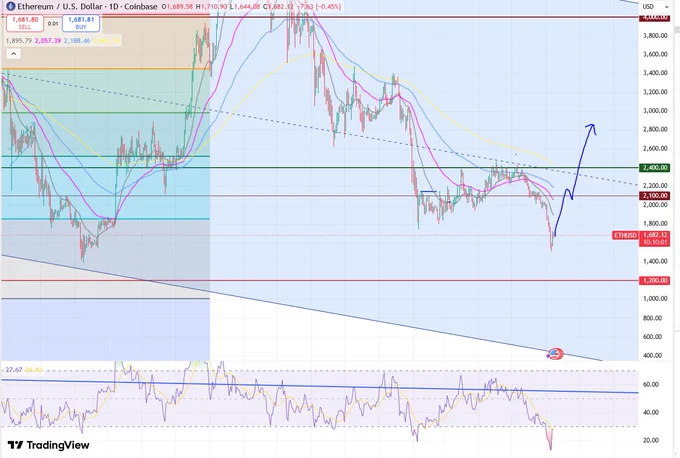Viewport: 680px width, 458px height.
Task: Click the yellow RSI average value 26.42
Action: [33, 370]
